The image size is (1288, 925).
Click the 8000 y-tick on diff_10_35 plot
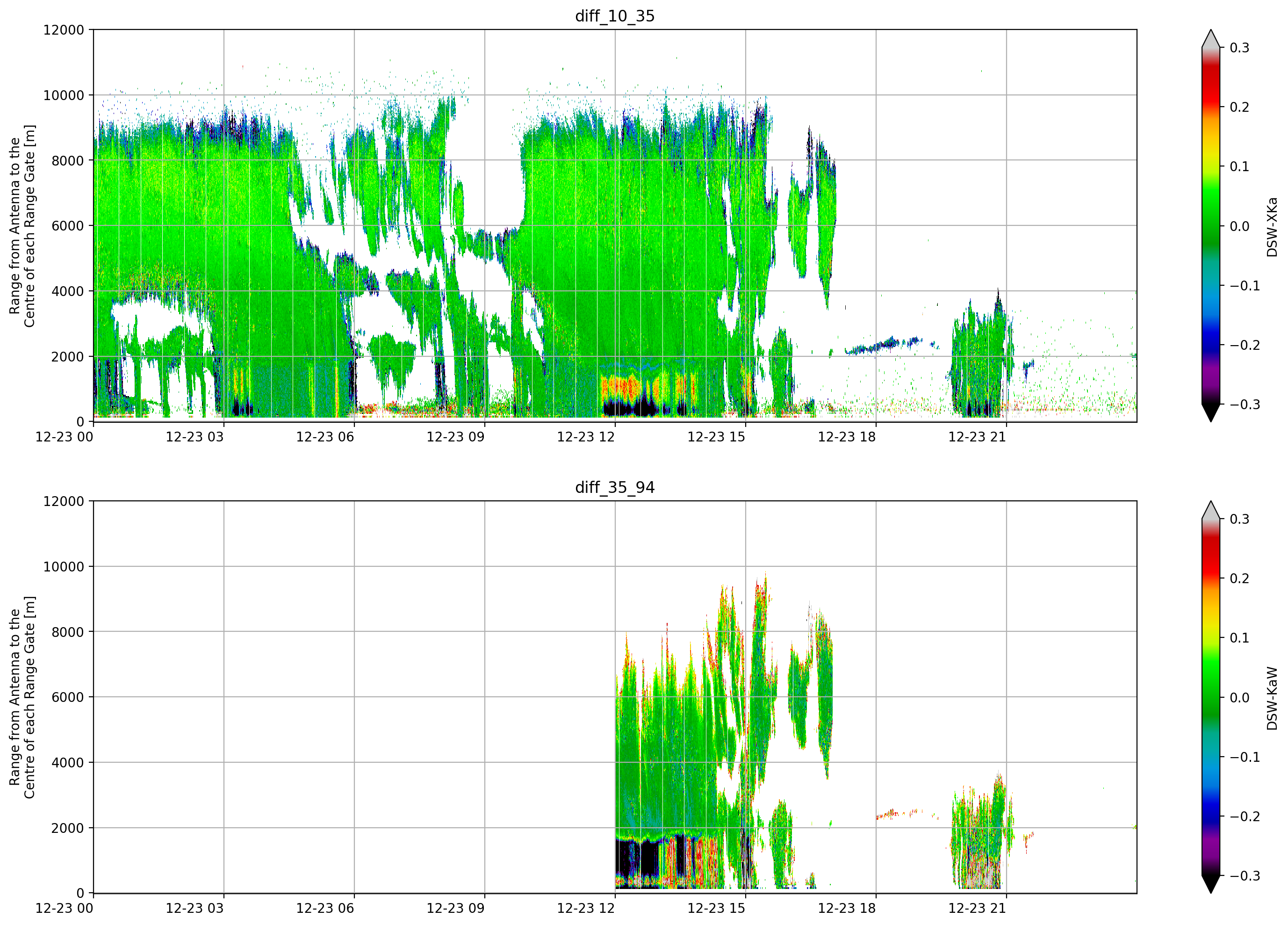[68, 161]
